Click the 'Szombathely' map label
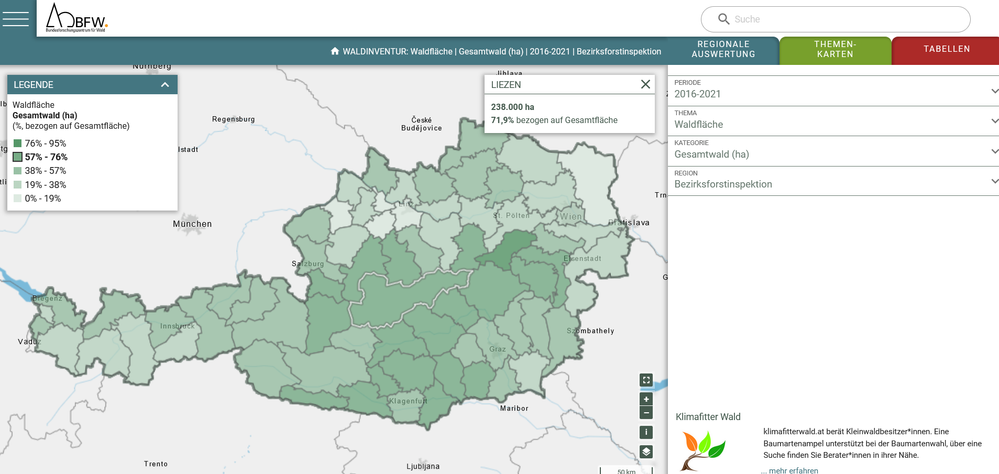 (593, 331)
